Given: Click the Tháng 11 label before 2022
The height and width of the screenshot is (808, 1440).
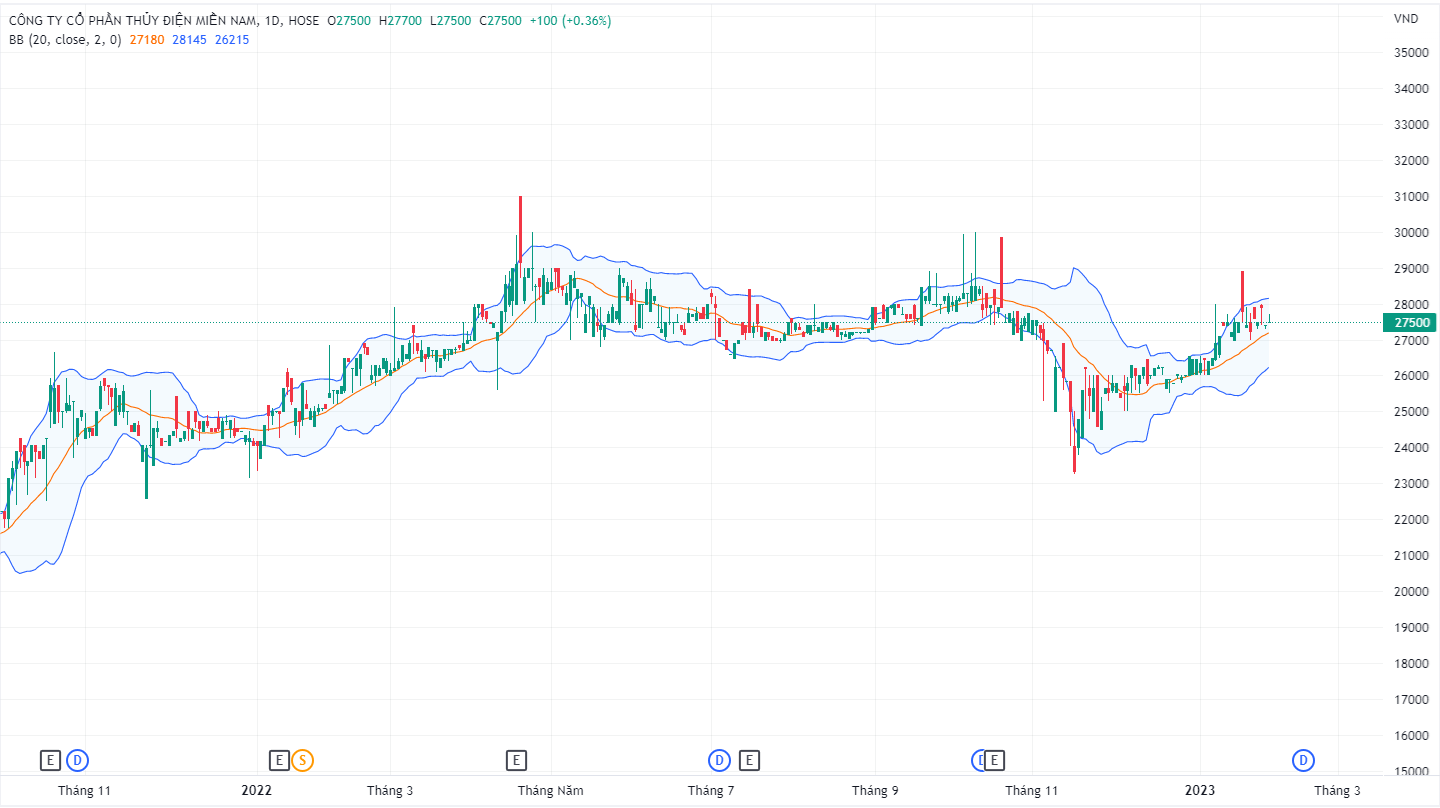Looking at the screenshot, I should coord(84,791).
